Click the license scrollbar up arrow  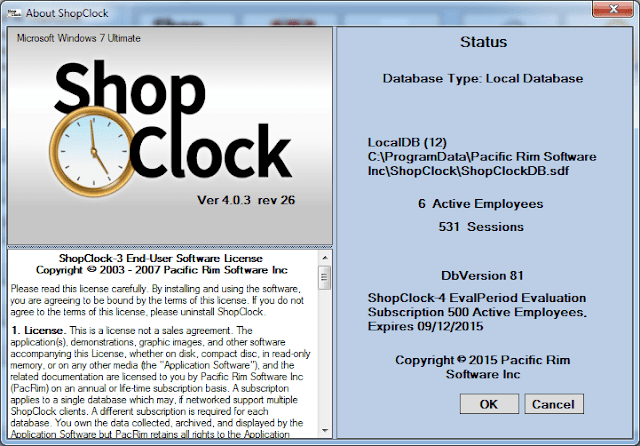click(325, 258)
